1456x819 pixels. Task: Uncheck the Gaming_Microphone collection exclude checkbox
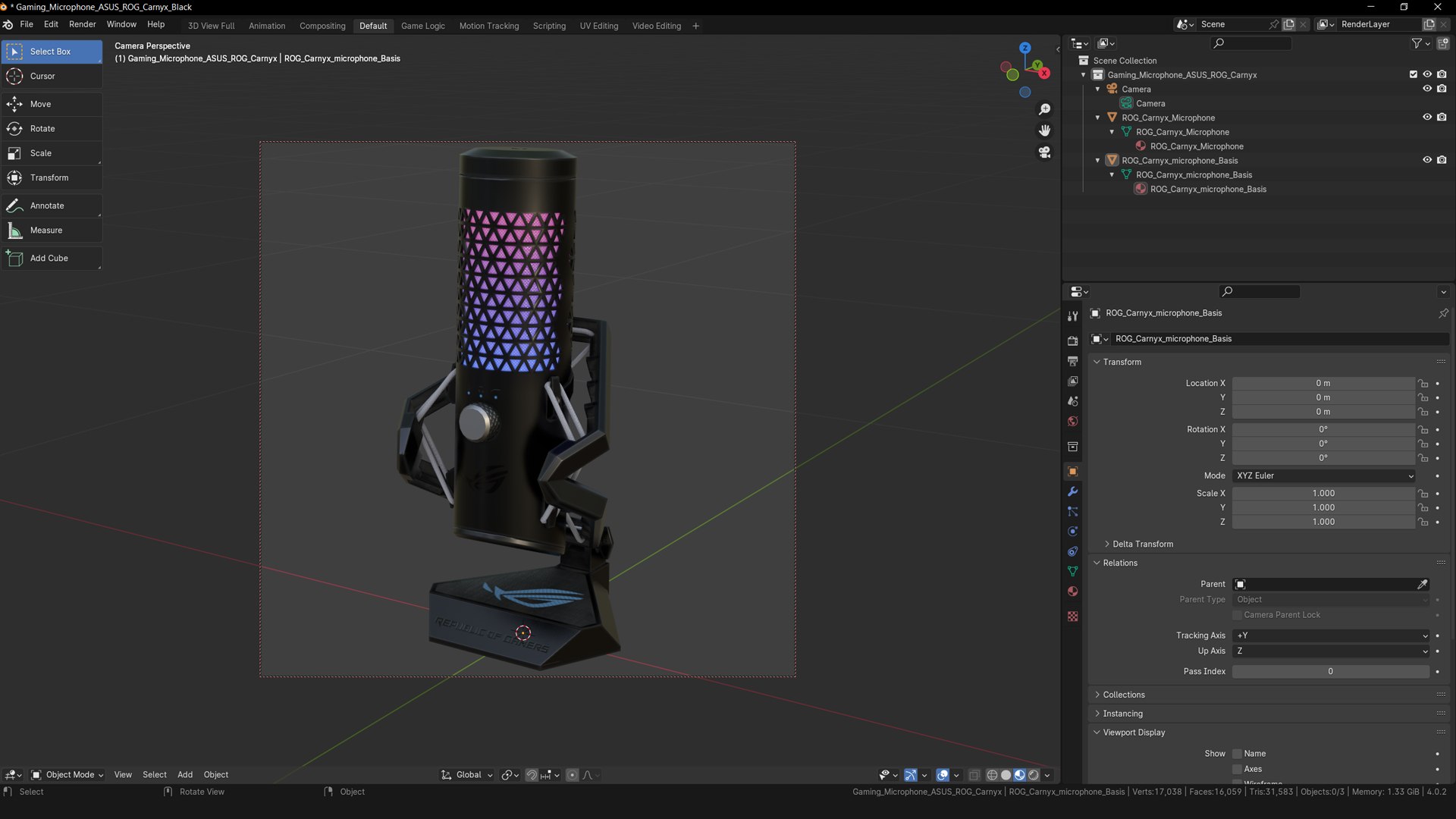click(1413, 74)
